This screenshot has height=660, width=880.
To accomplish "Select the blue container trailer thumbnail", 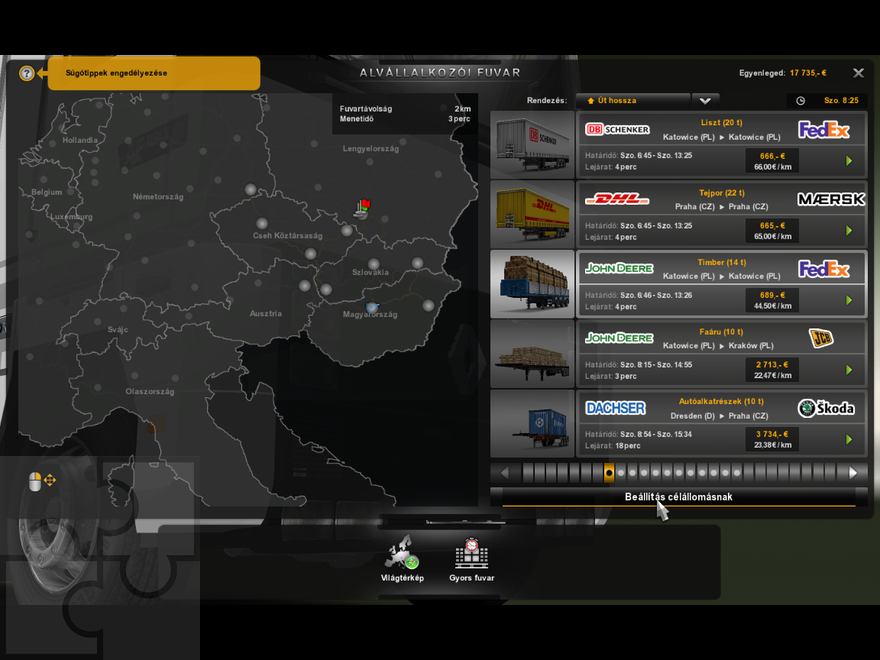I will pos(532,423).
